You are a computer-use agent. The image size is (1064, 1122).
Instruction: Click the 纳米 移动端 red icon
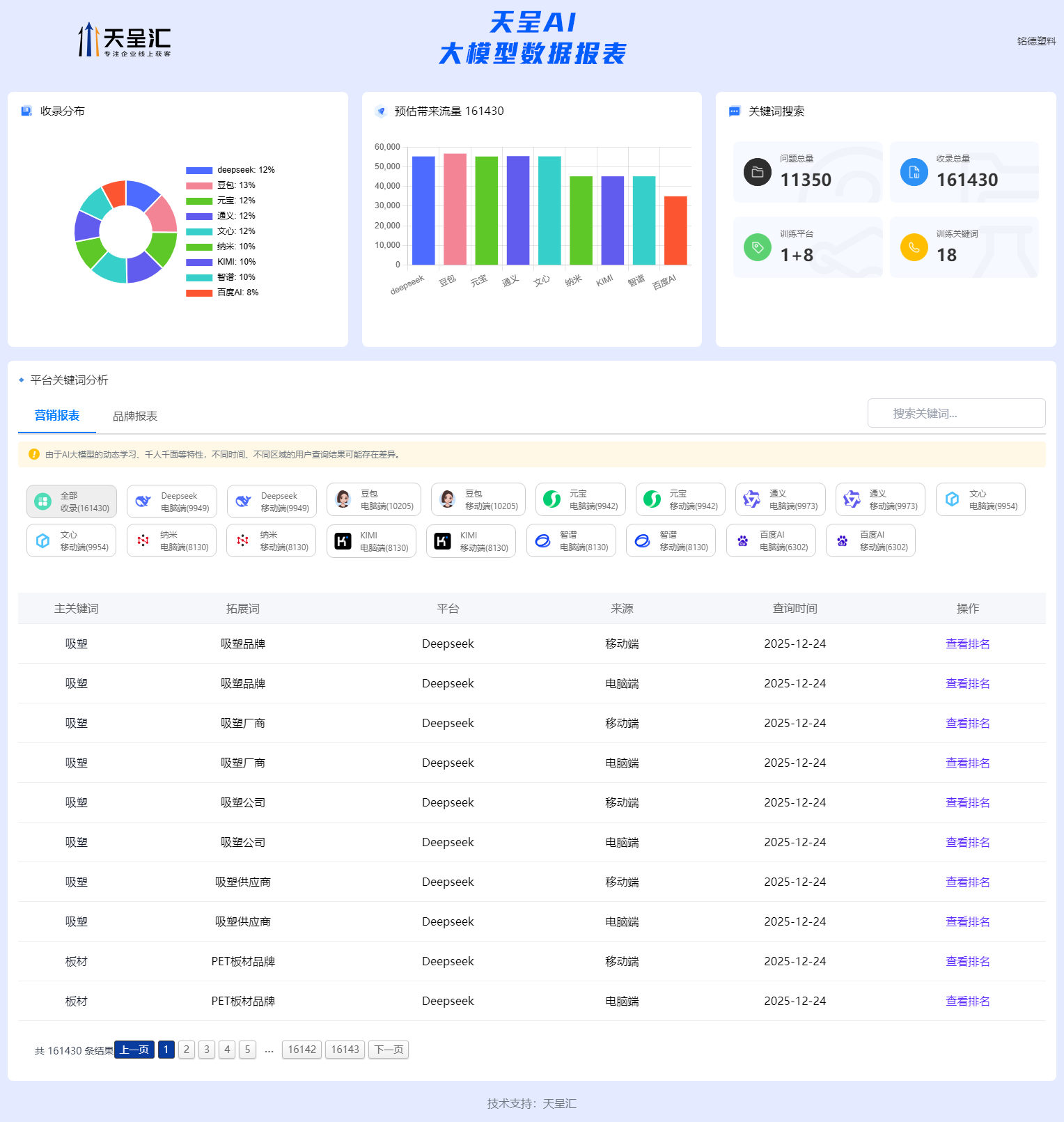pyautogui.click(x=242, y=541)
